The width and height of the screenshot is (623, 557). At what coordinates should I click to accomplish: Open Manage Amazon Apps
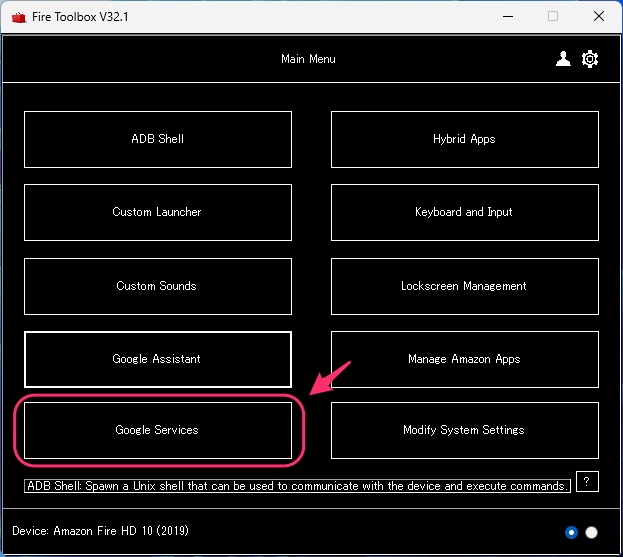coord(464,359)
